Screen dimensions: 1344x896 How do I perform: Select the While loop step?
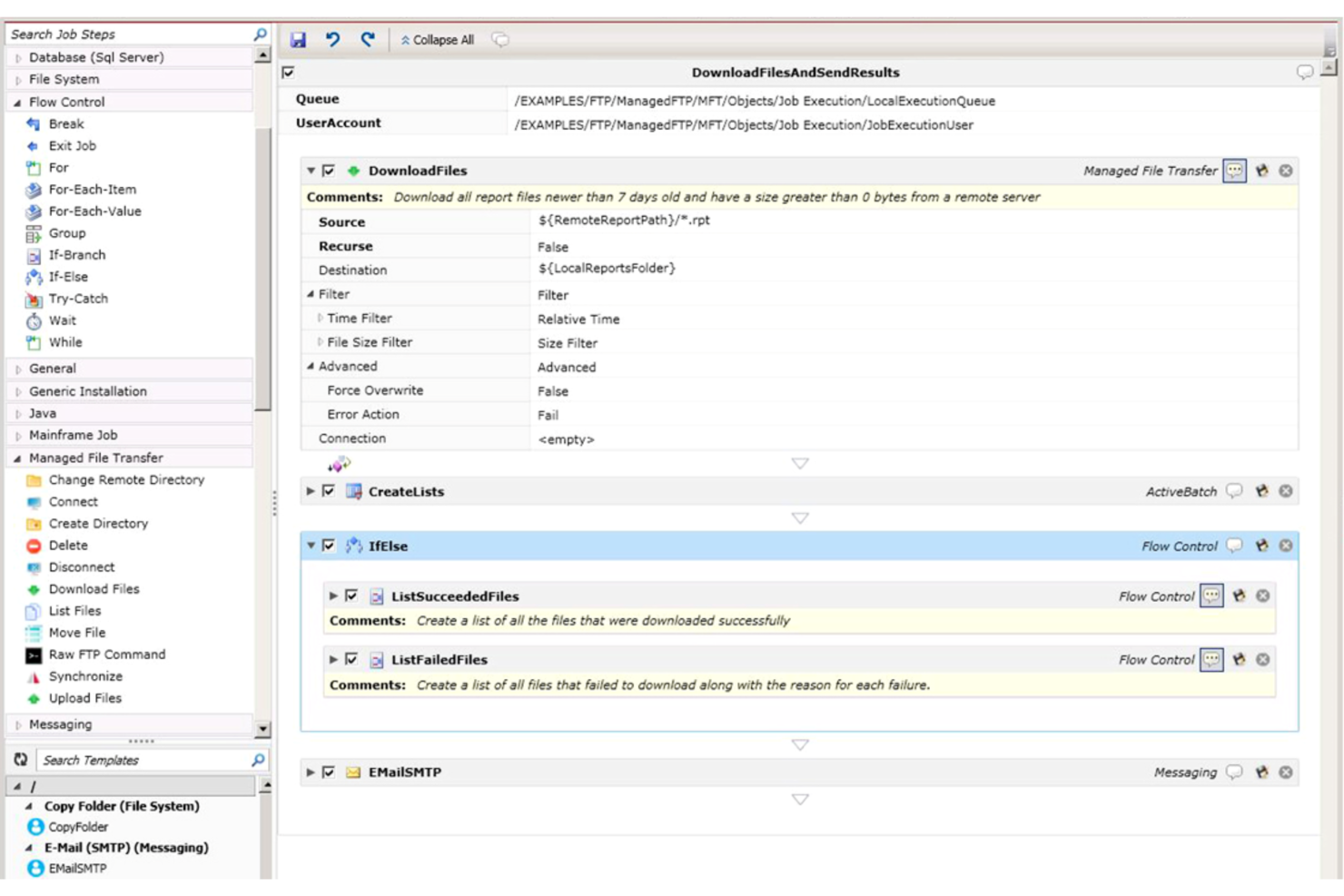click(64, 342)
